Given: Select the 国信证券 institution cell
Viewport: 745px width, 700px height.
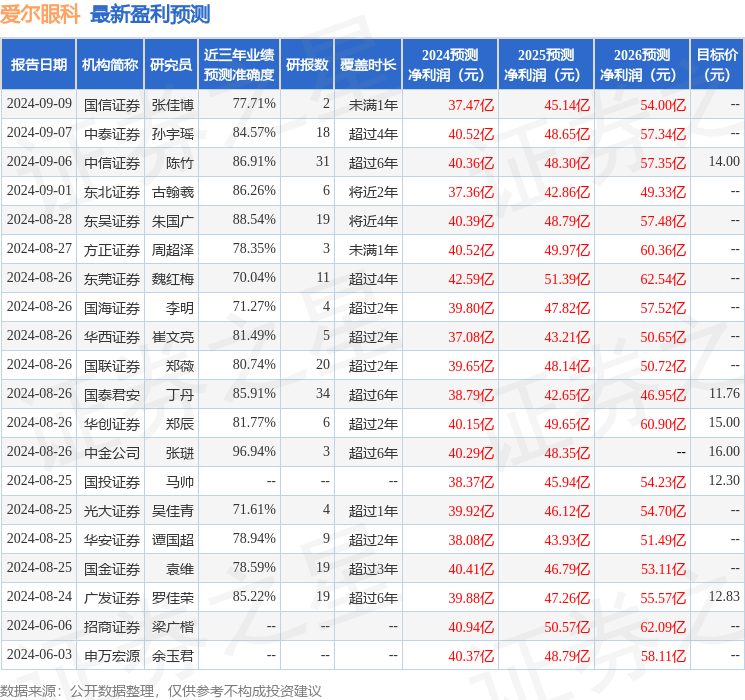Looking at the screenshot, I should 112,105.
